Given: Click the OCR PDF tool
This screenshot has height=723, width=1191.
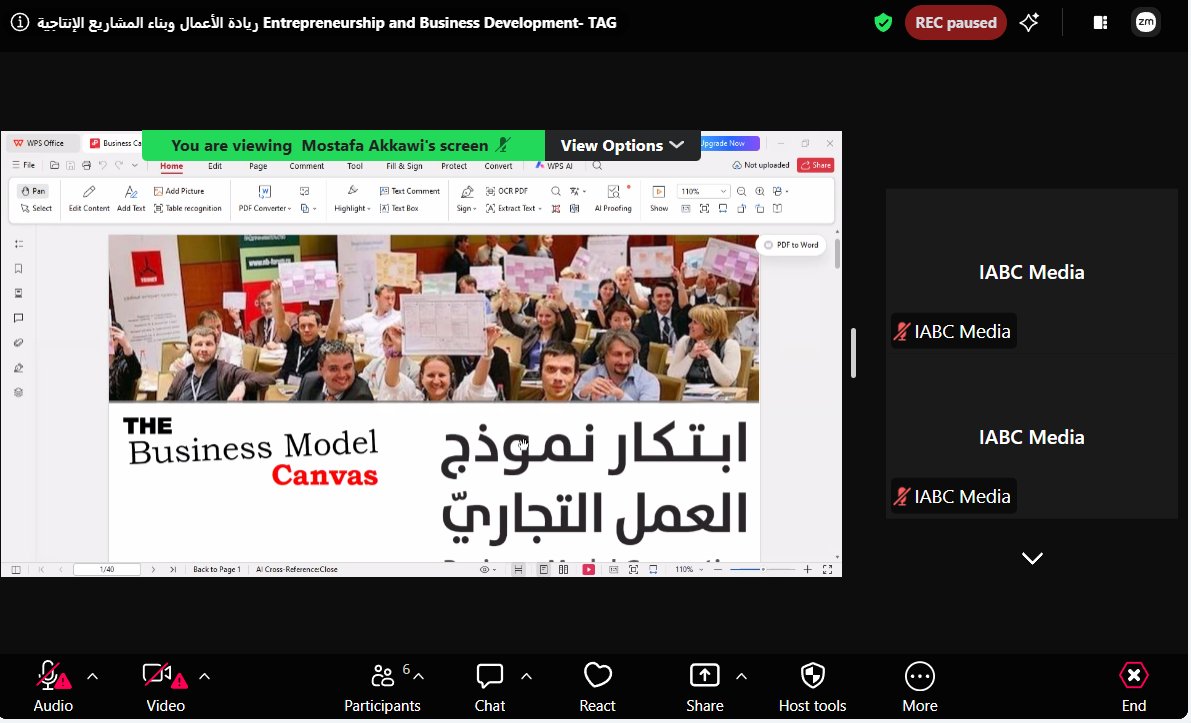Looking at the screenshot, I should [x=507, y=191].
